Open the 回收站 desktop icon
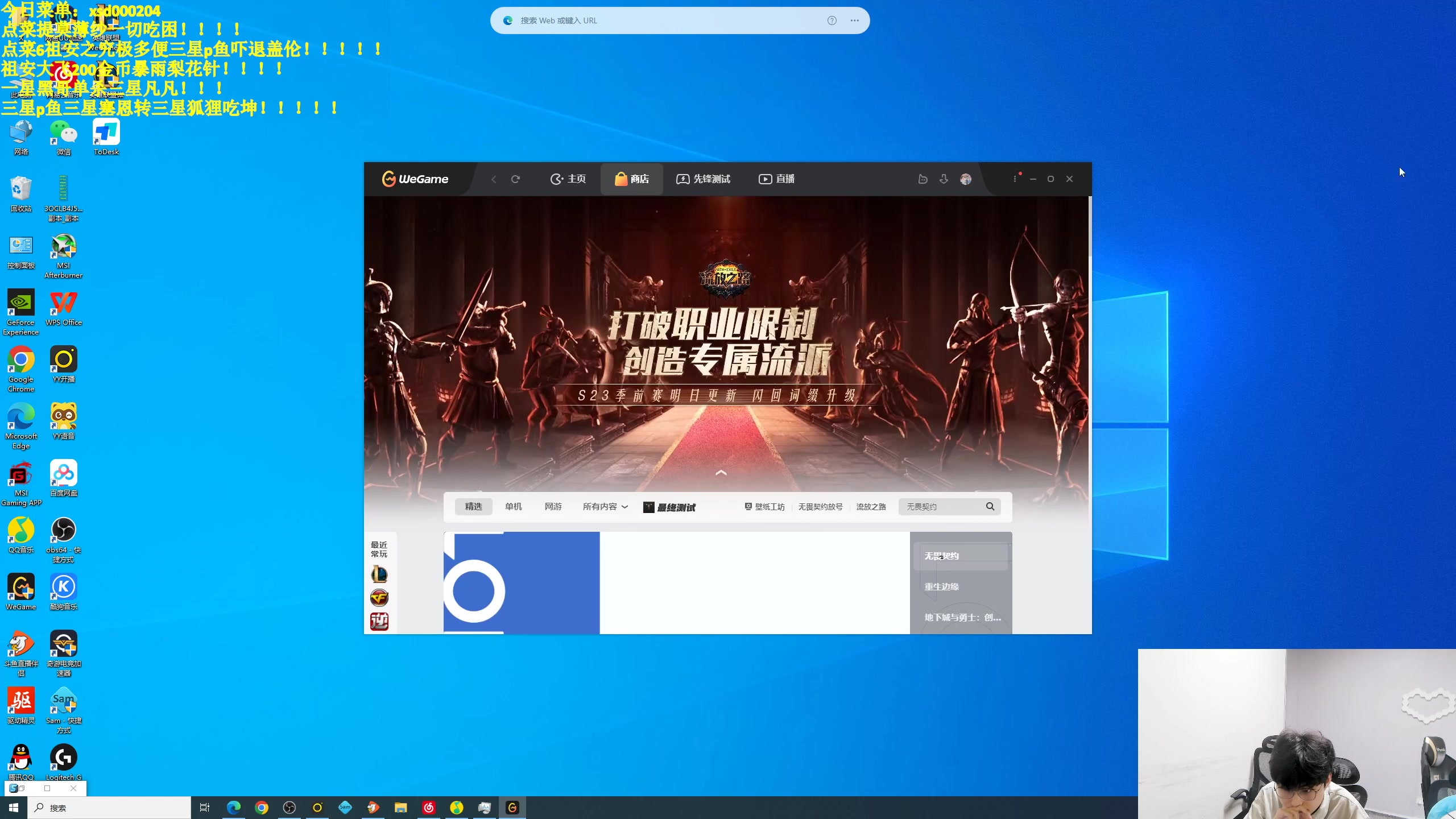The width and height of the screenshot is (1456, 819). click(x=21, y=195)
